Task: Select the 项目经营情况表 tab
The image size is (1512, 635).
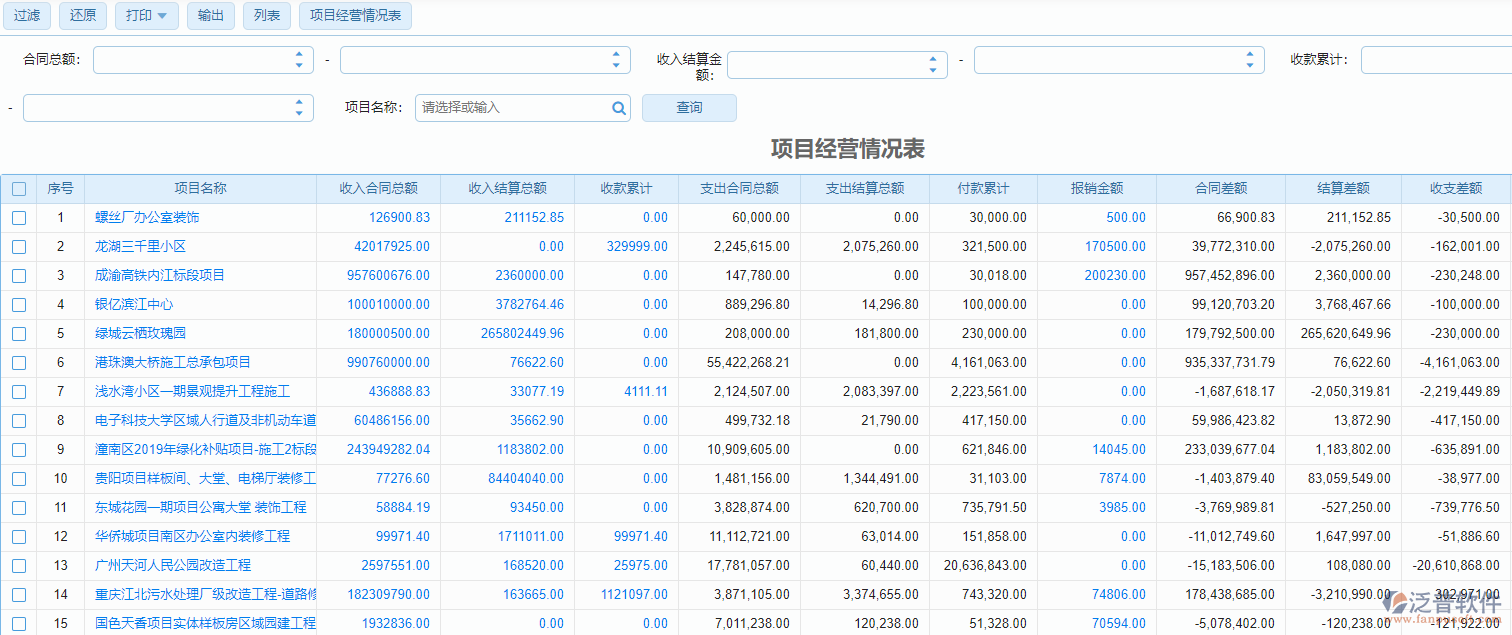Action: tap(355, 16)
